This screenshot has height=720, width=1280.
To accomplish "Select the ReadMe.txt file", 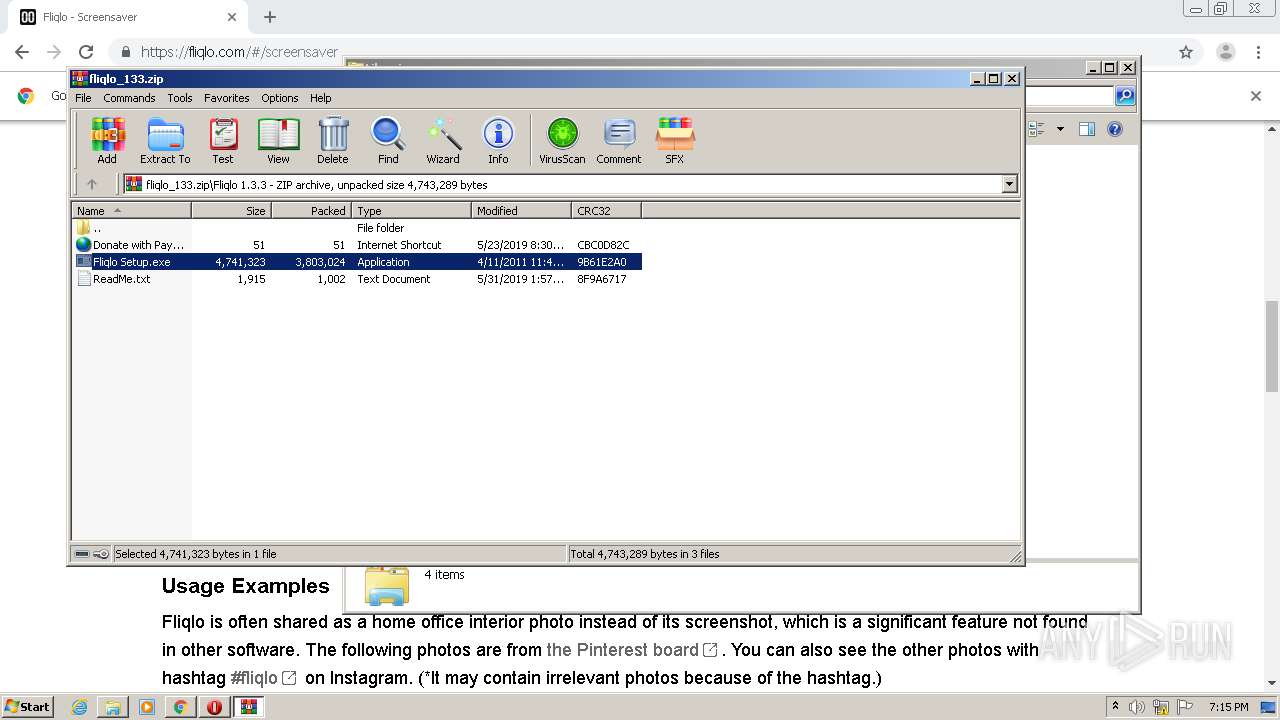I will click(358, 279).
